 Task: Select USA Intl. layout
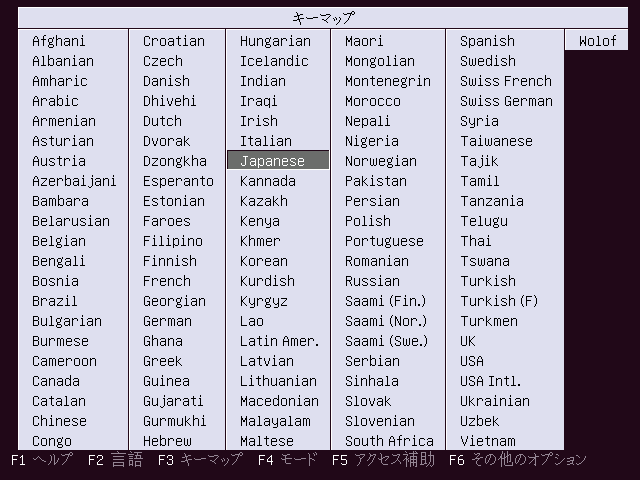tap(491, 381)
